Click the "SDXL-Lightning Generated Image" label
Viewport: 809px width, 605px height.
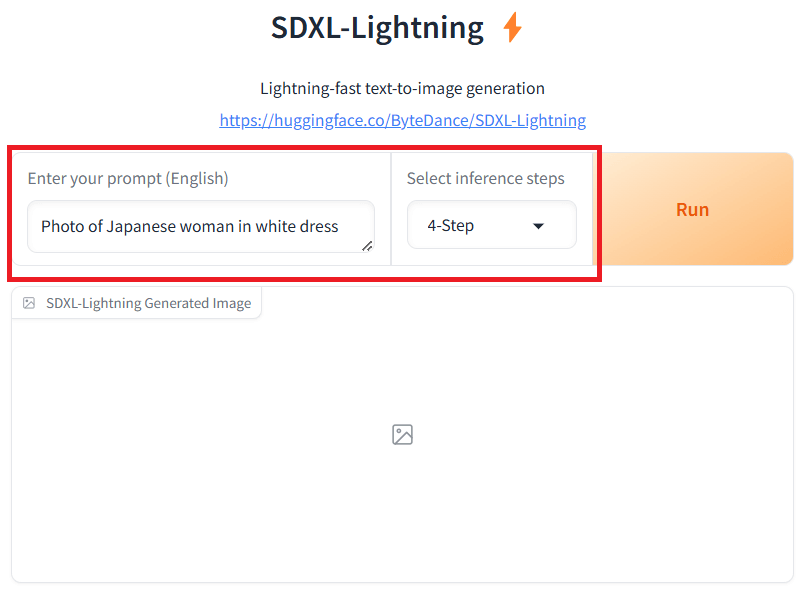tap(148, 303)
